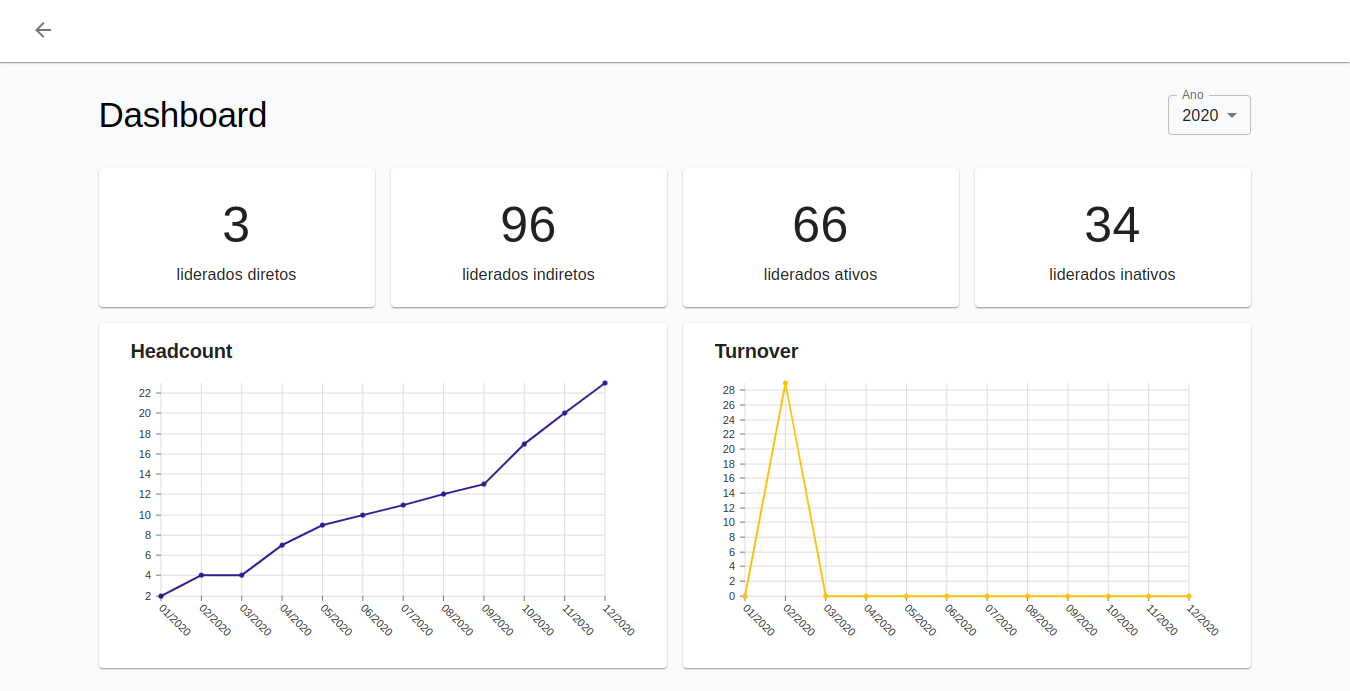Click Turnover data point for 01/2020
Screen dimensions: 1350x691
[745, 596]
